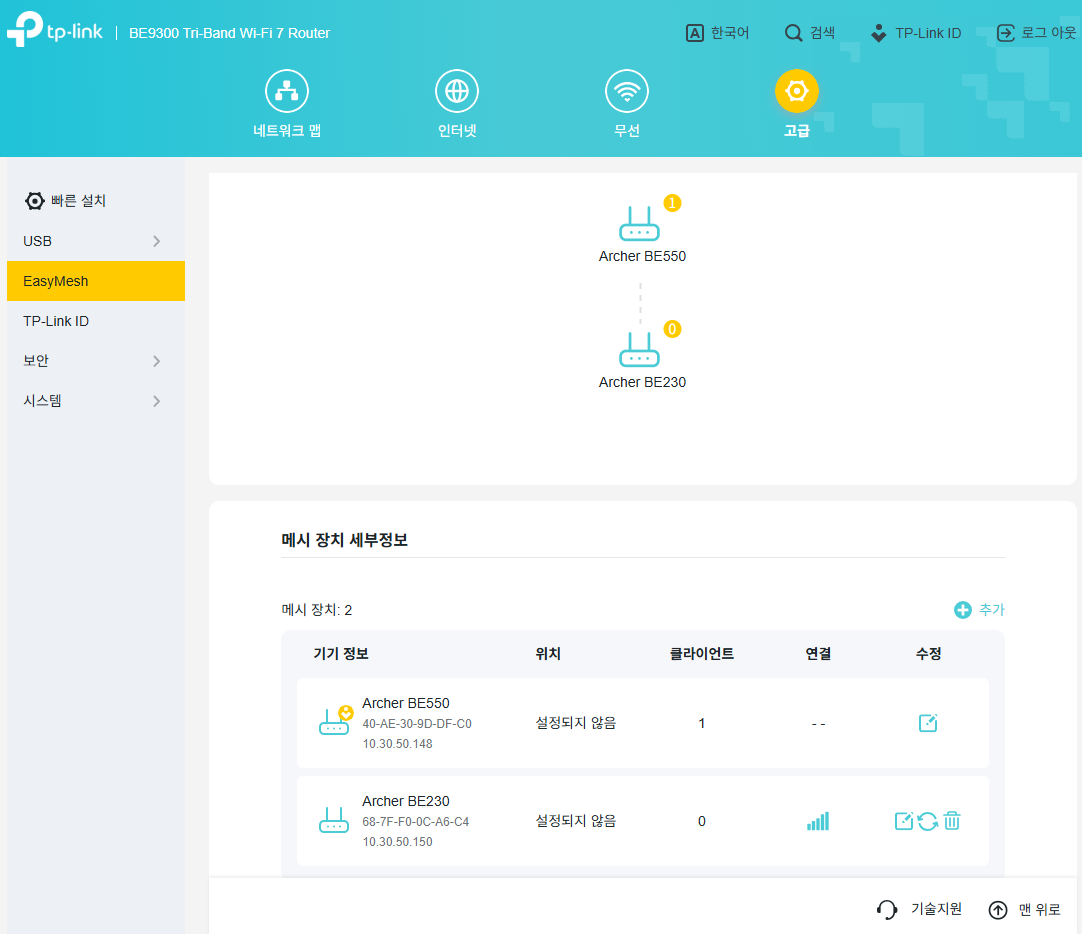Viewport: 1082px width, 934px height.
Task: Edit the Archer BE230 row
Action: 904,821
